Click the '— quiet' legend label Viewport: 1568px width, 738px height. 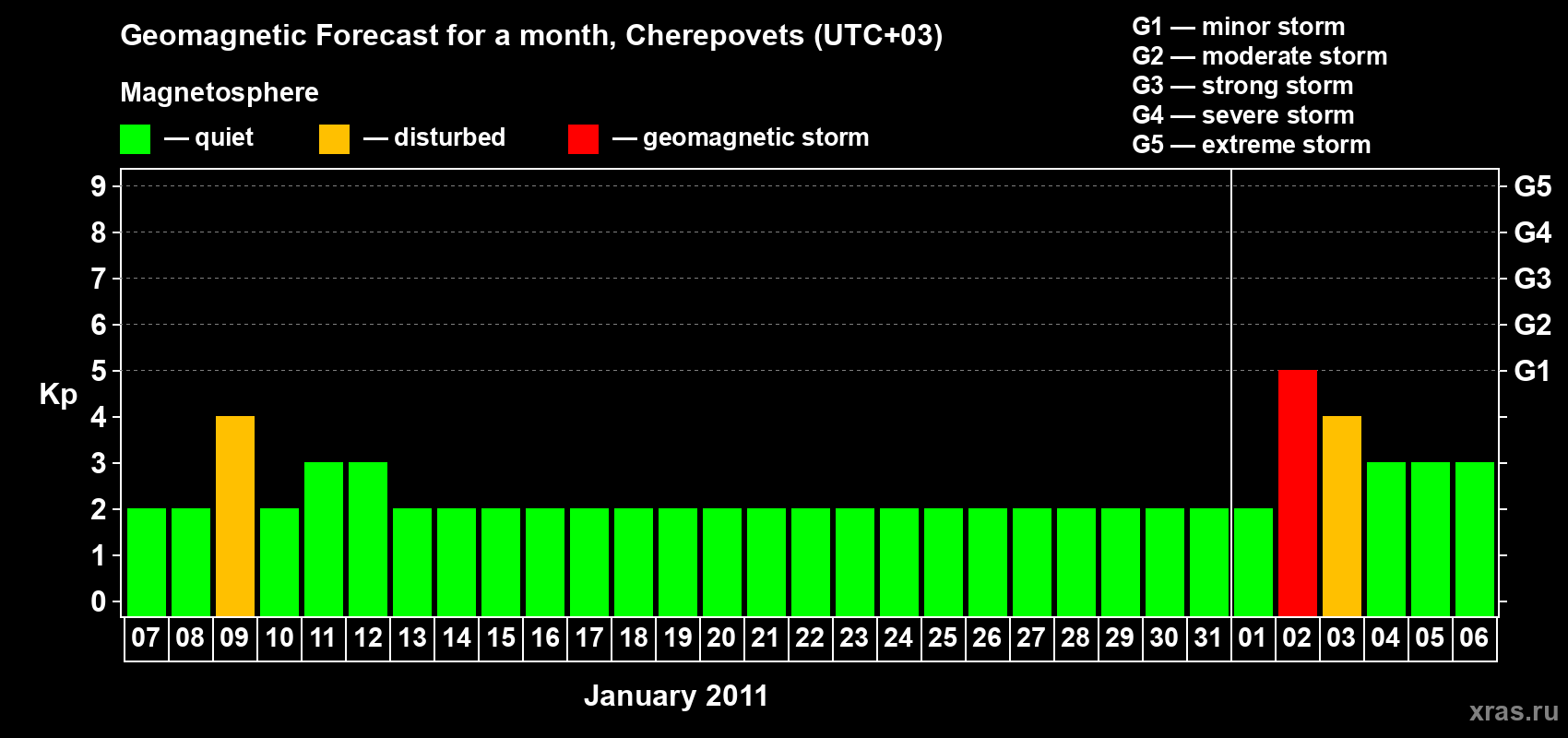(x=208, y=138)
